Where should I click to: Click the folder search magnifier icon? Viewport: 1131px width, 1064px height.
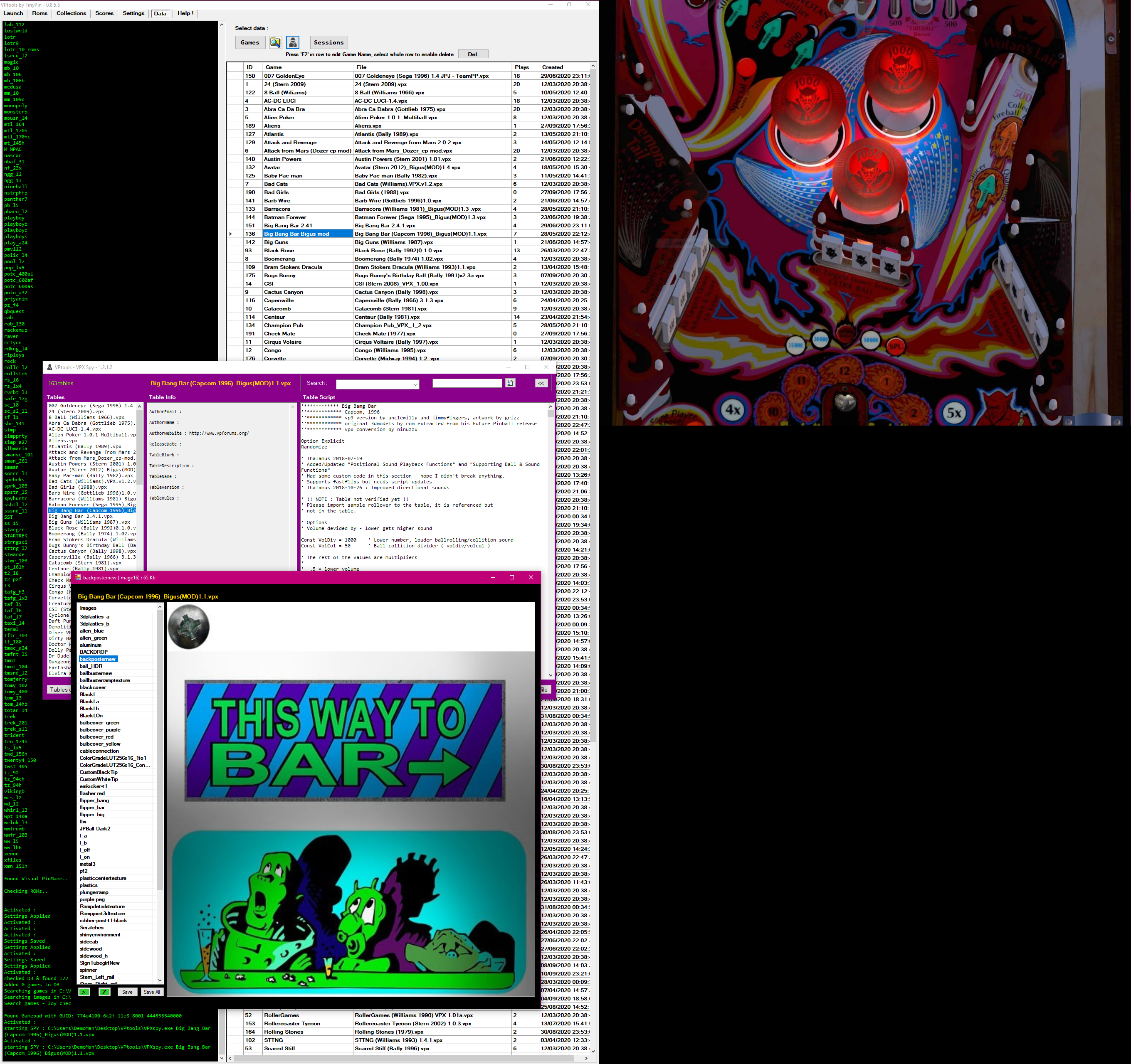tap(275, 43)
